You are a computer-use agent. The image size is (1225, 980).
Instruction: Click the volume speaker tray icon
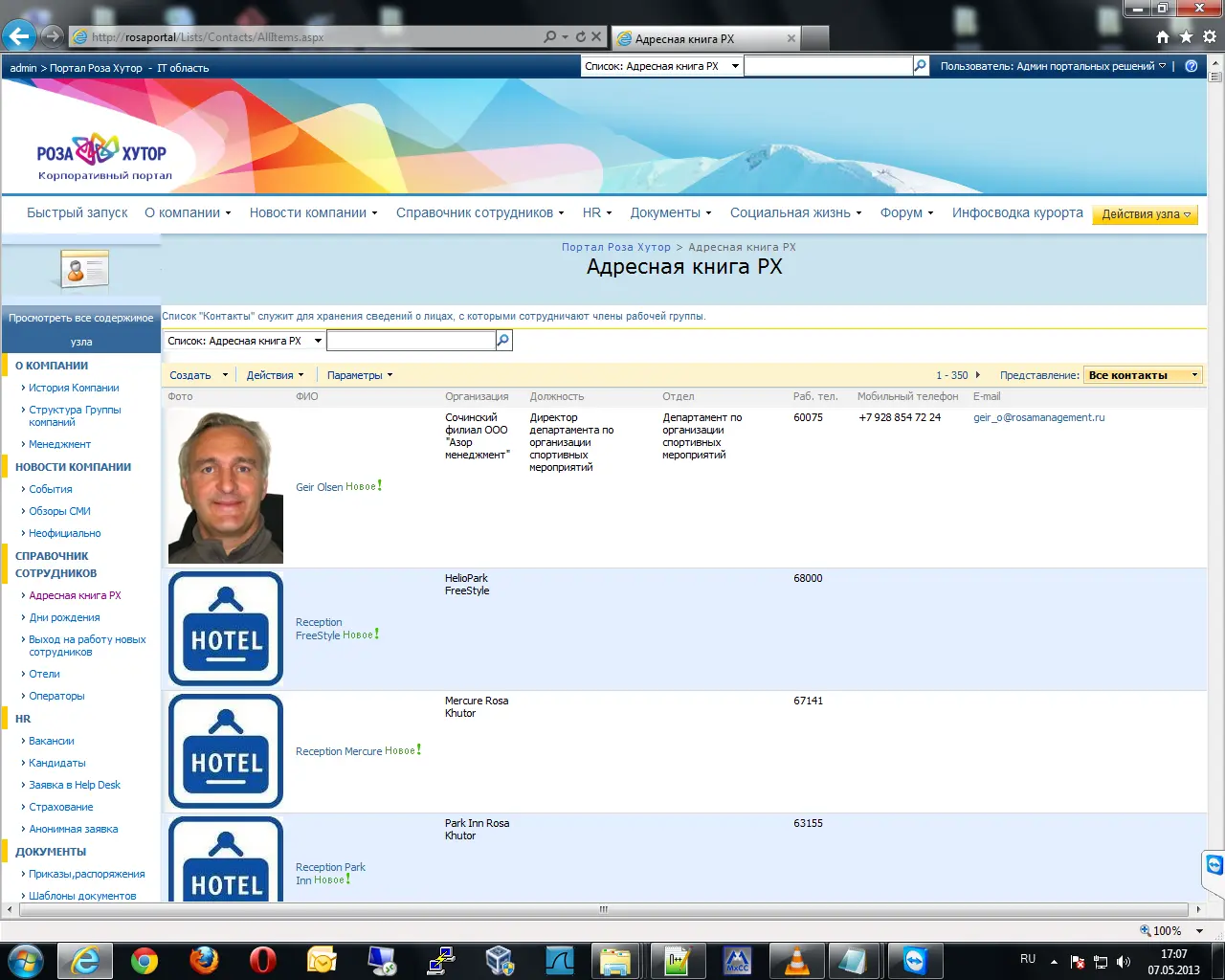point(1124,962)
